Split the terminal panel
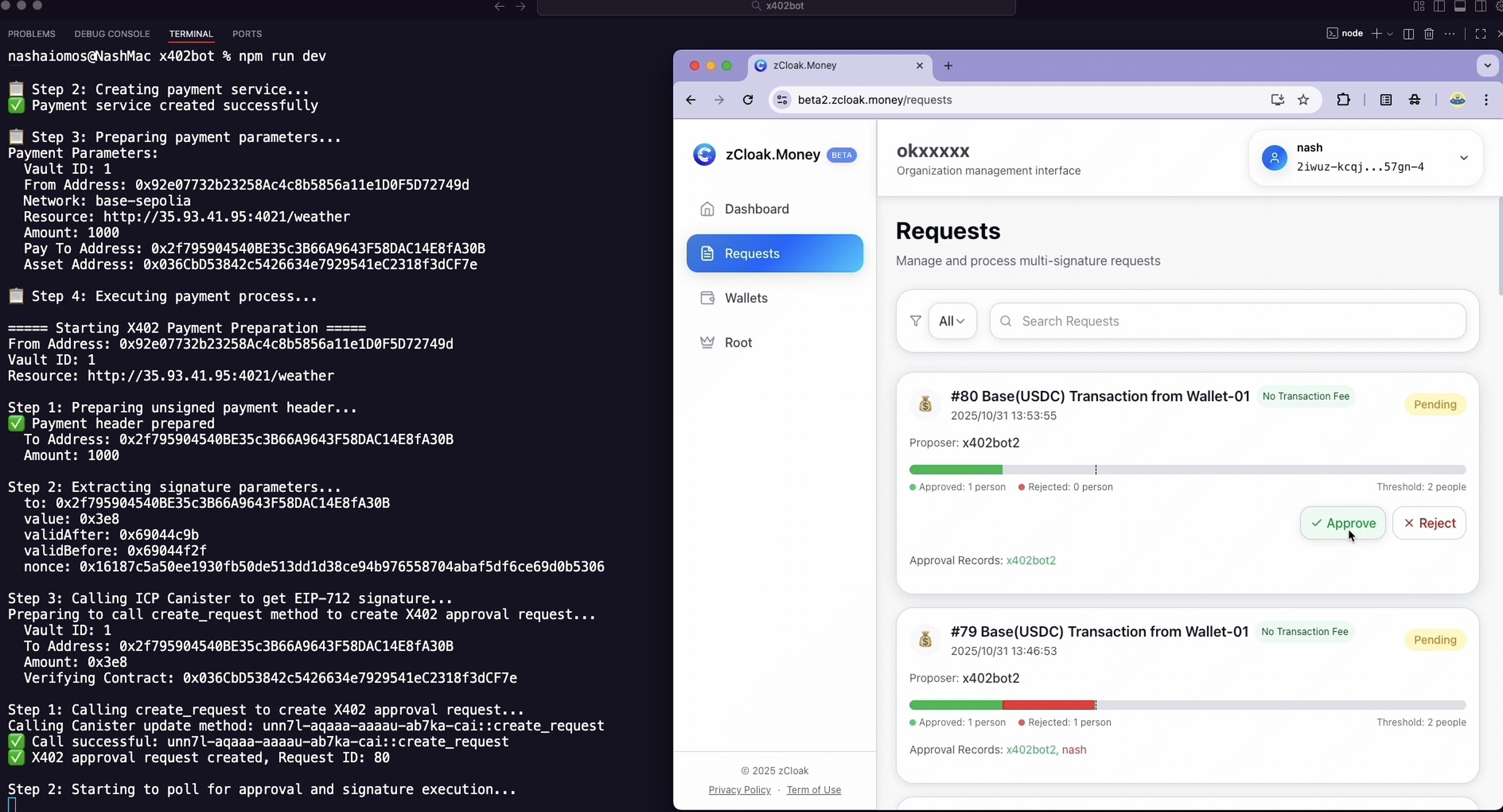This screenshot has width=1503, height=812. pos(1408,34)
